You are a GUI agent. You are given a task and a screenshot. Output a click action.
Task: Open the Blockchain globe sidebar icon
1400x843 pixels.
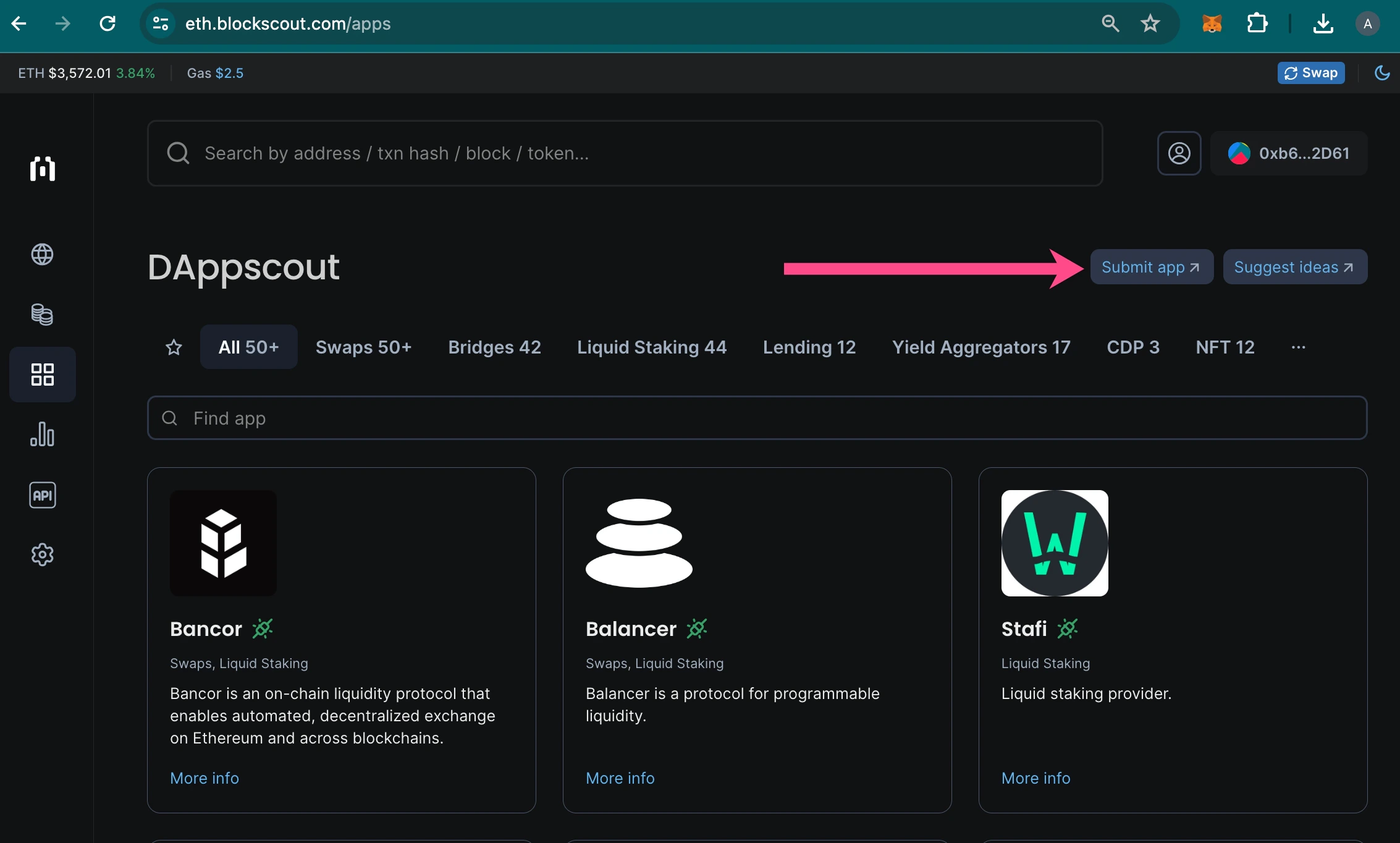[x=42, y=254]
